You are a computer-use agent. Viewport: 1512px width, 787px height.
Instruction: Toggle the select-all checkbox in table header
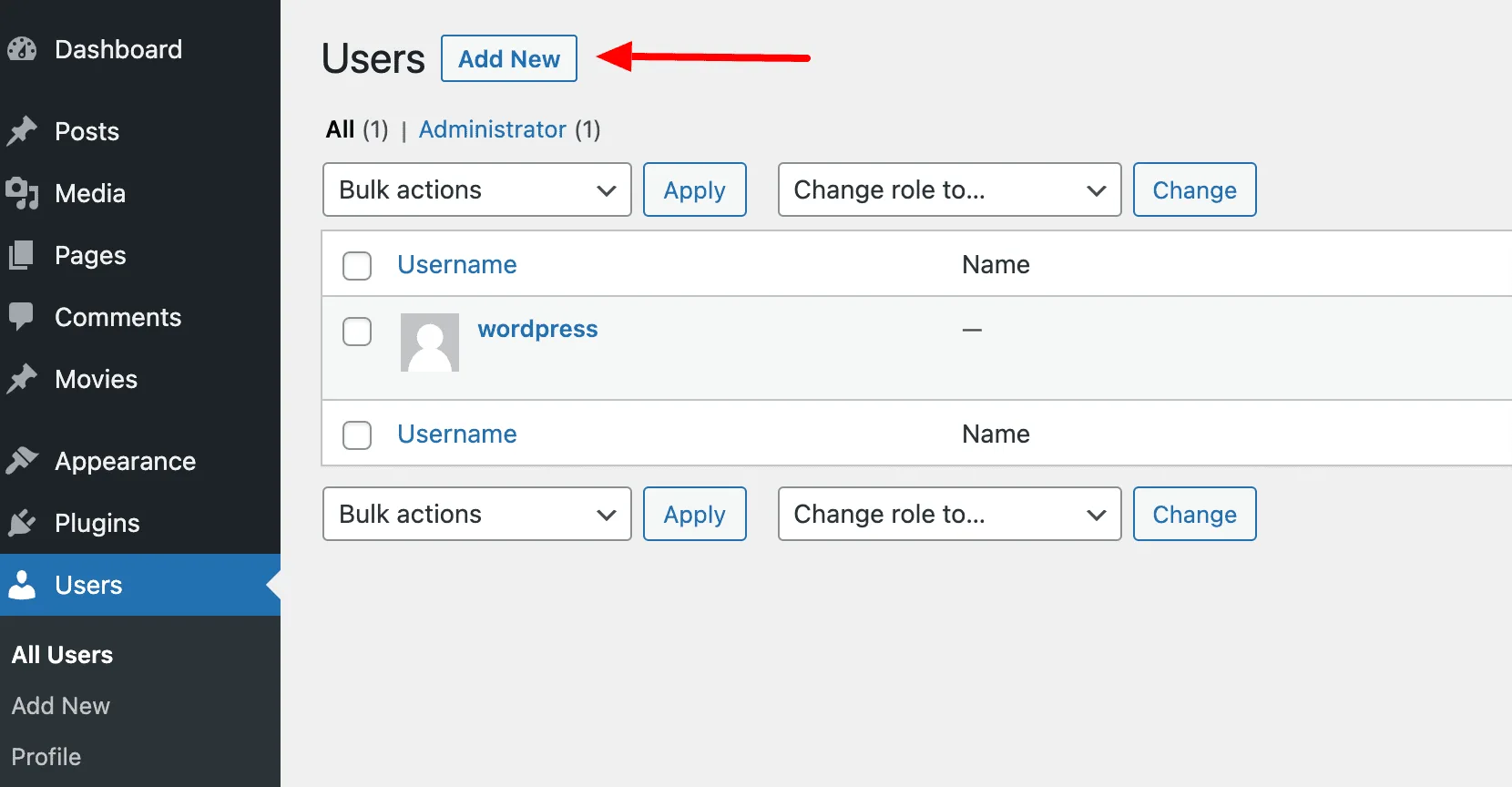tap(357, 266)
